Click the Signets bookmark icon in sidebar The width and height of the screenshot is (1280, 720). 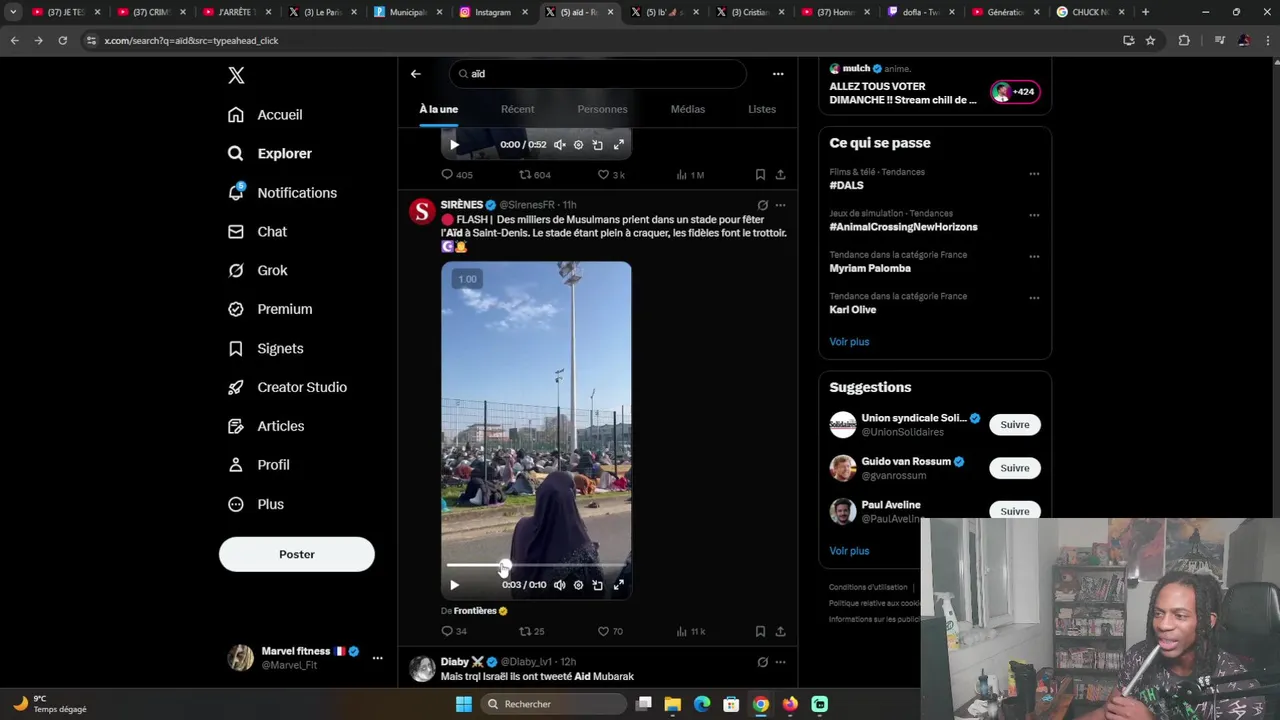tap(236, 348)
